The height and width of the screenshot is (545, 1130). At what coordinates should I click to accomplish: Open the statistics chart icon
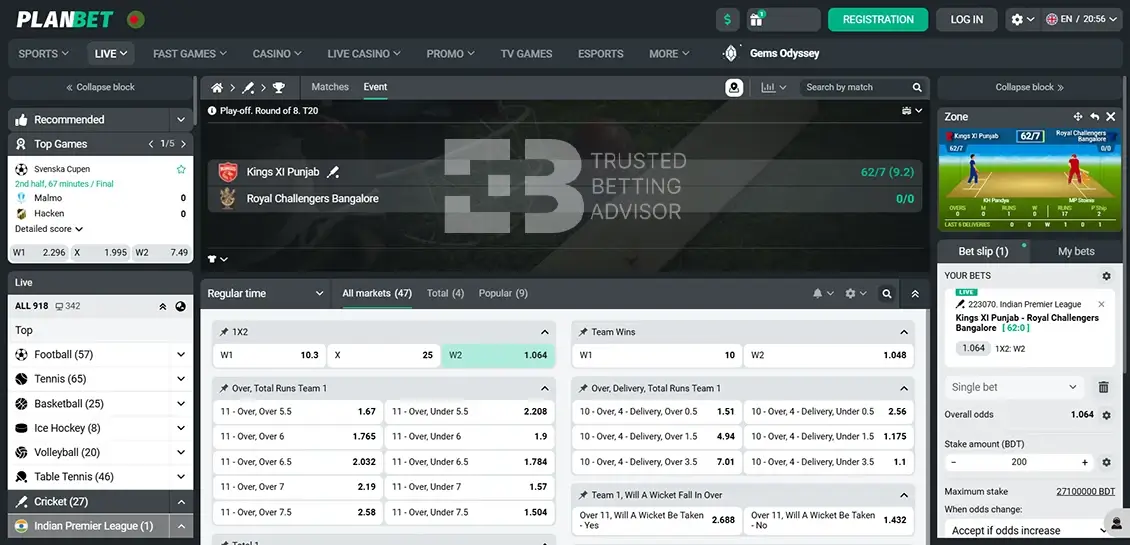pyautogui.click(x=773, y=87)
